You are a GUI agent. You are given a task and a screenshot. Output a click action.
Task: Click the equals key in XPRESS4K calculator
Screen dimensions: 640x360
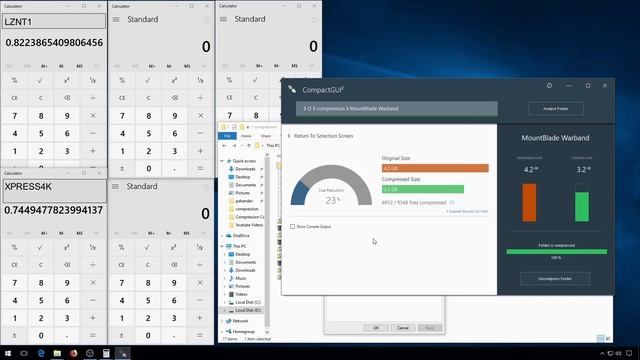pyautogui.click(x=93, y=336)
